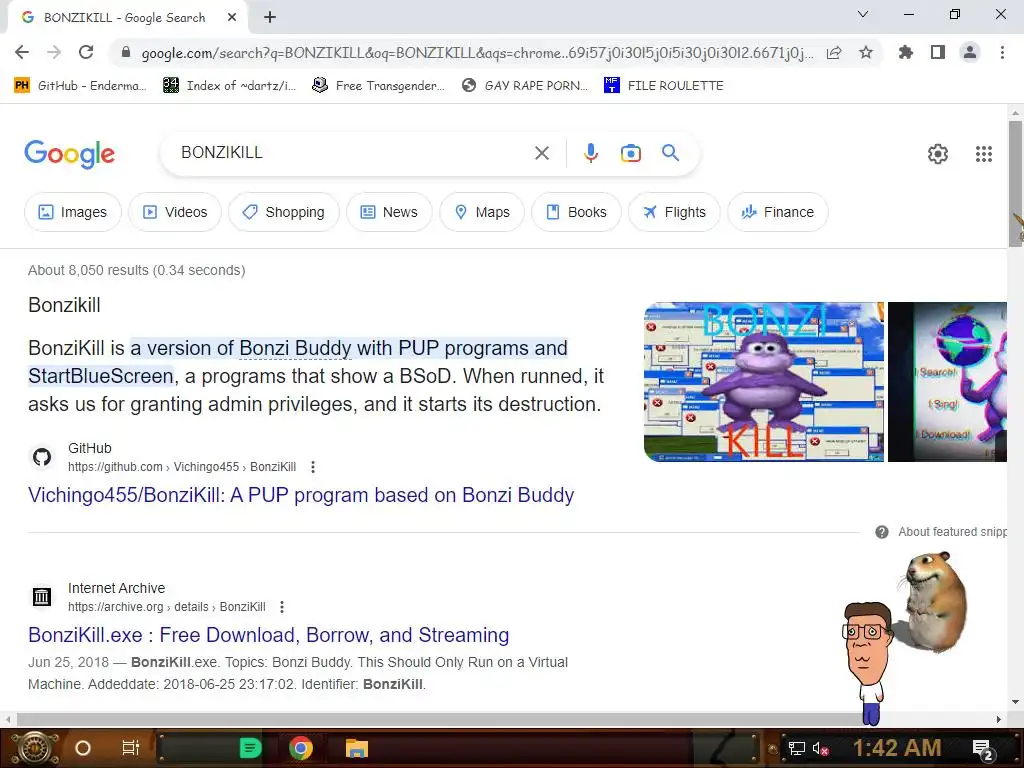Reload the Google search page
This screenshot has height=768, width=1024.
click(86, 52)
